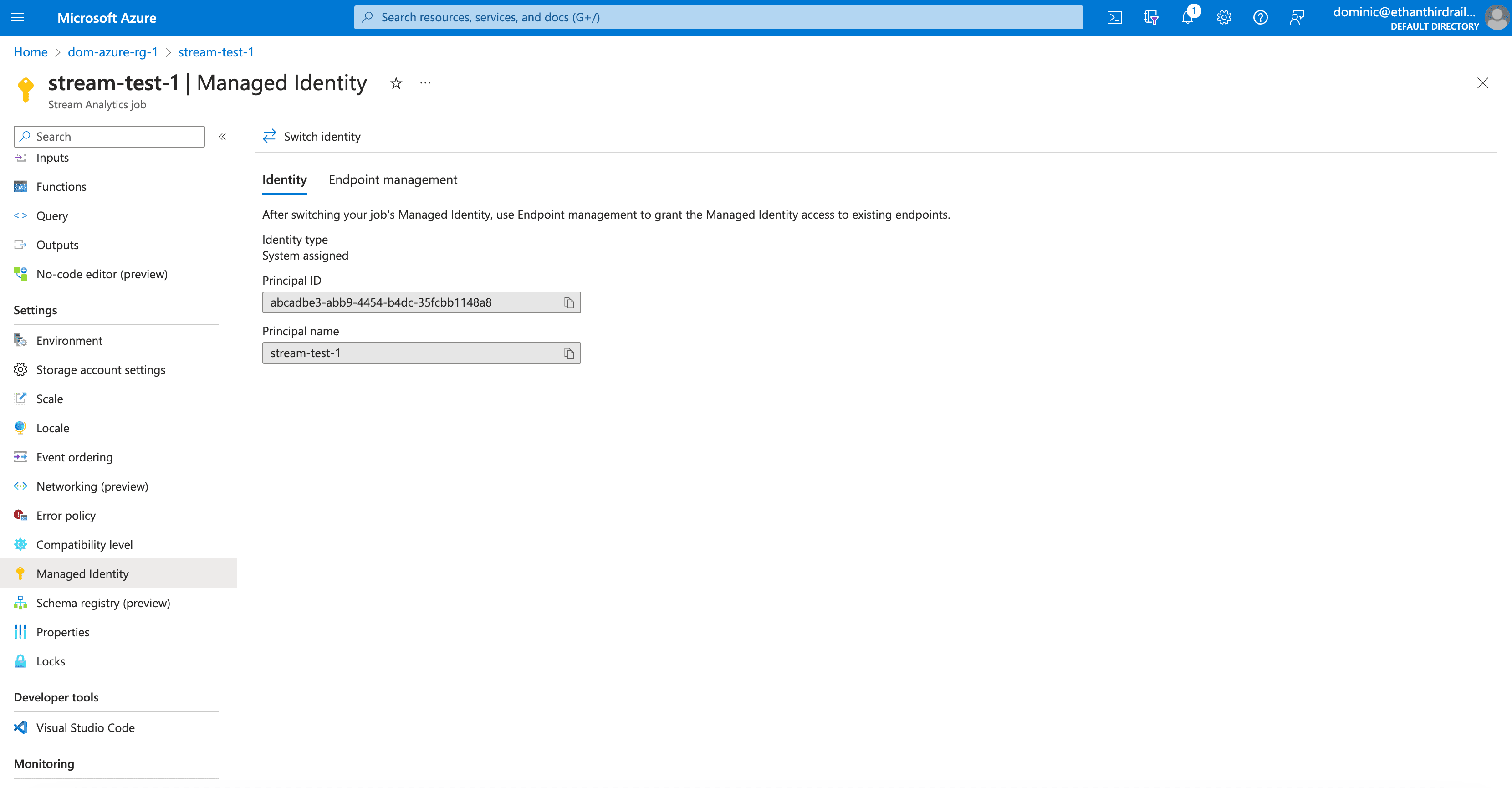Click the Locks padlock icon

pyautogui.click(x=20, y=661)
